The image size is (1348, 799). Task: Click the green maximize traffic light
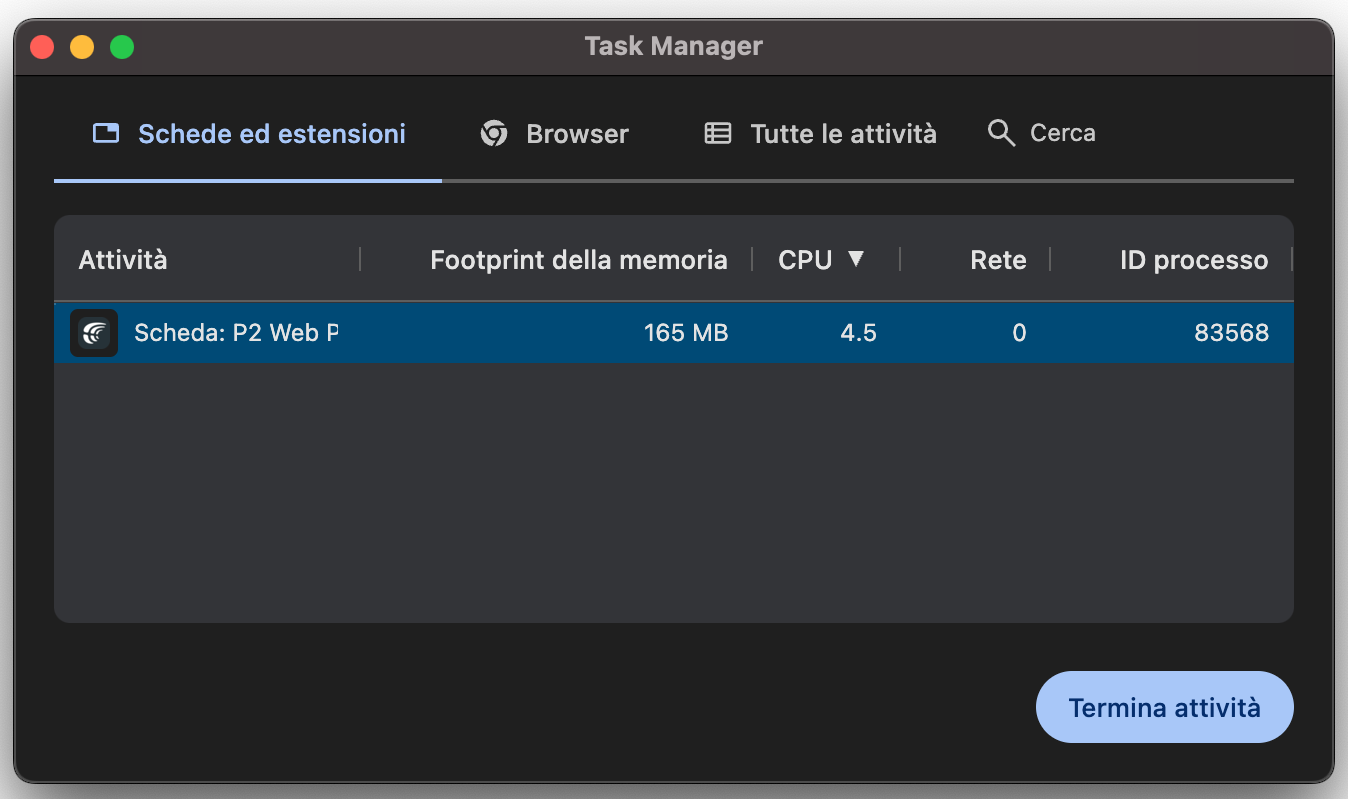pyautogui.click(x=121, y=46)
